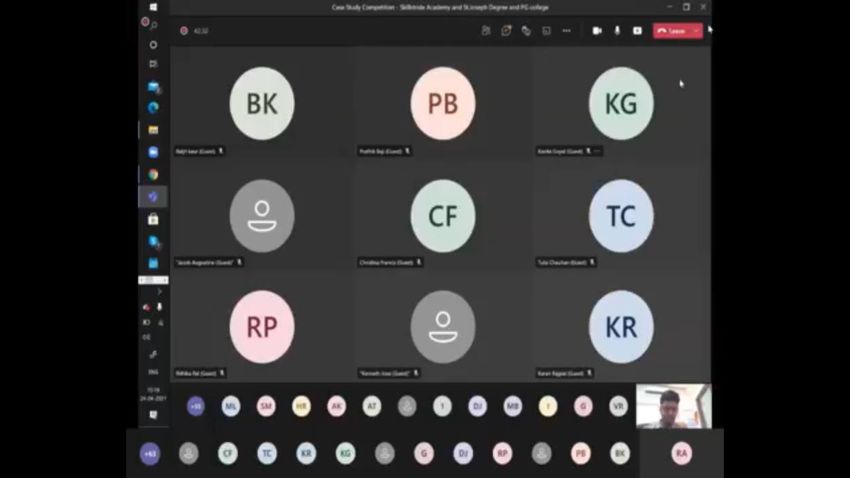850x478 pixels.
Task: Select the PB participant avatar tile
Action: click(442, 103)
